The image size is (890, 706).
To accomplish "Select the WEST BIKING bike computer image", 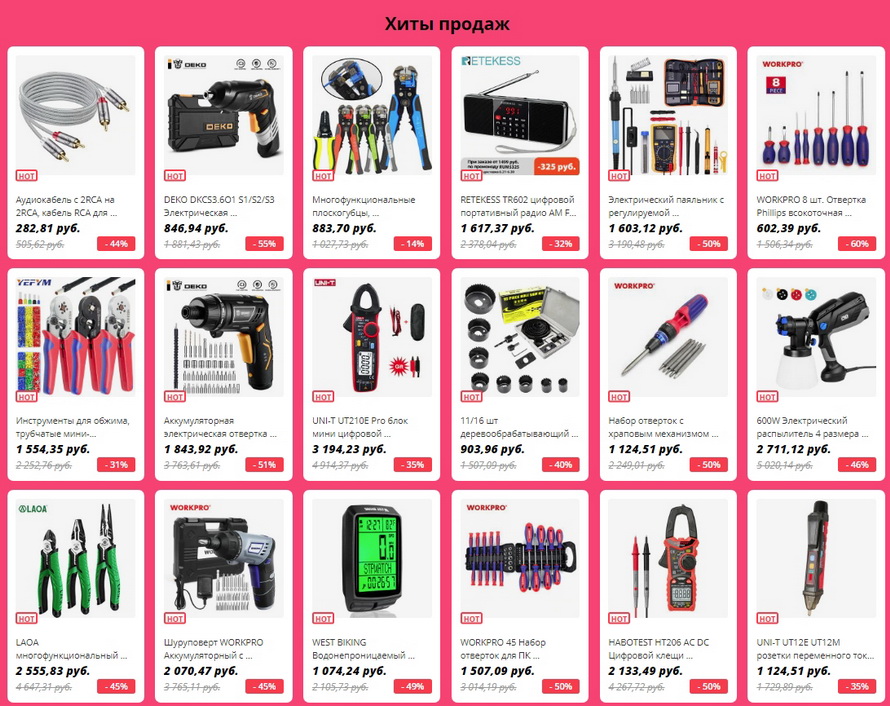I will pyautogui.click(x=372, y=558).
